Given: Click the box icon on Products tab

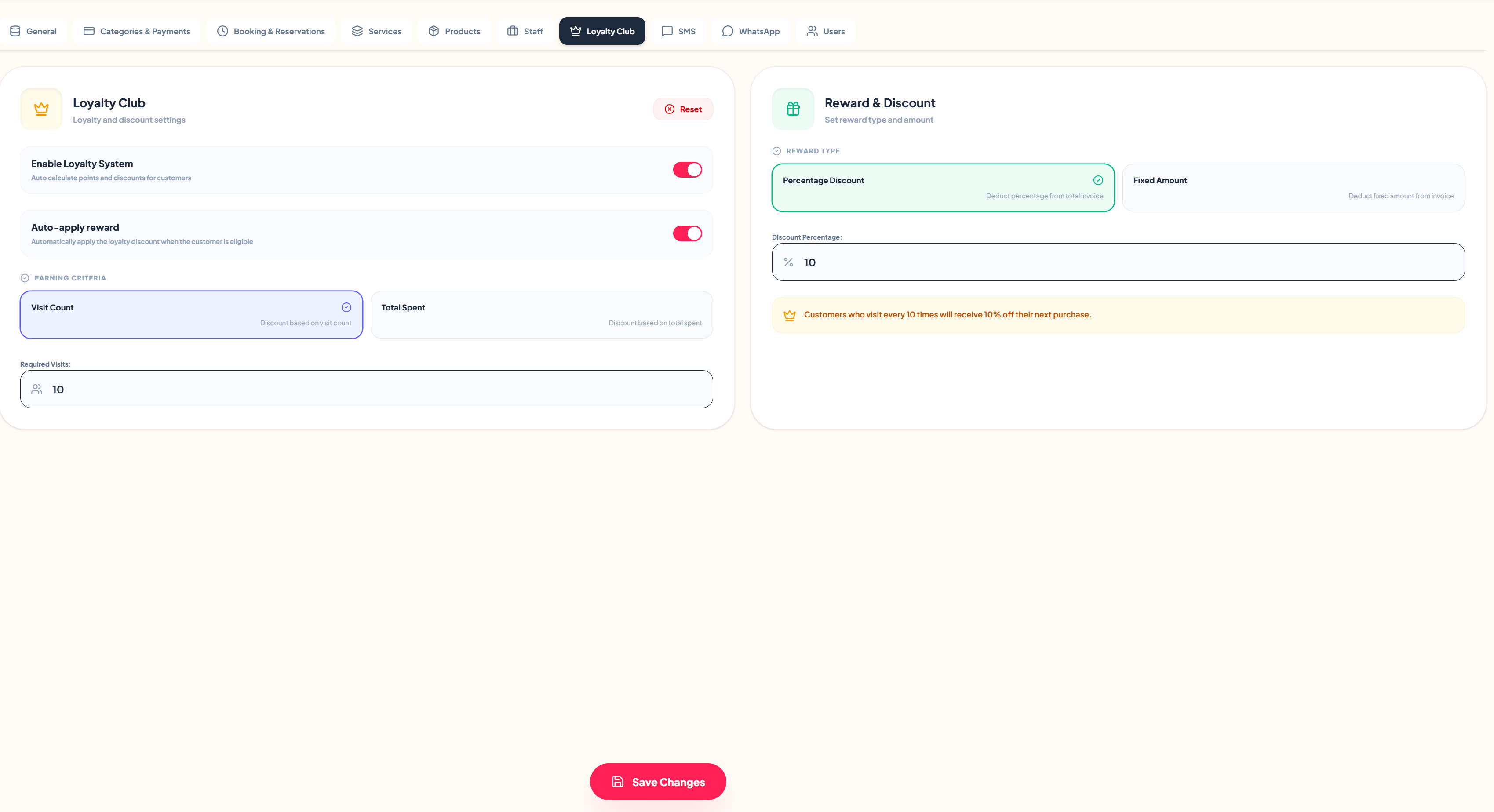Looking at the screenshot, I should [434, 31].
